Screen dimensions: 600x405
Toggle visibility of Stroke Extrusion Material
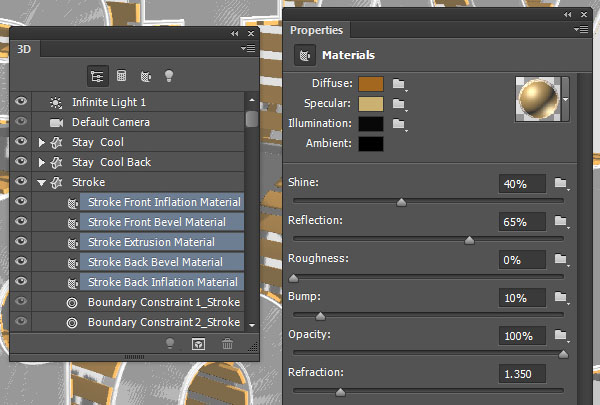[x=21, y=242]
